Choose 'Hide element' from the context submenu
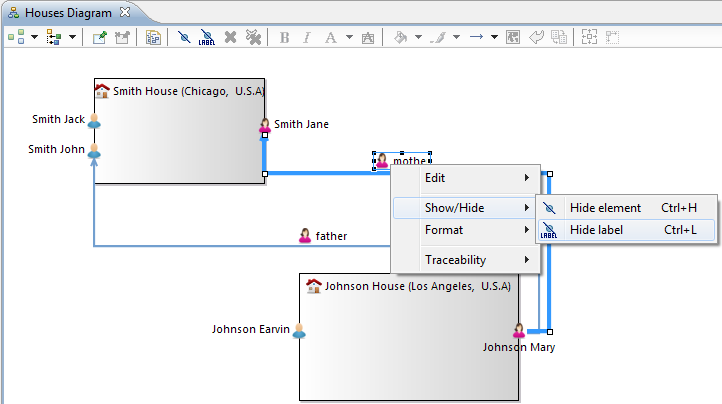The width and height of the screenshot is (722, 404). 605,208
